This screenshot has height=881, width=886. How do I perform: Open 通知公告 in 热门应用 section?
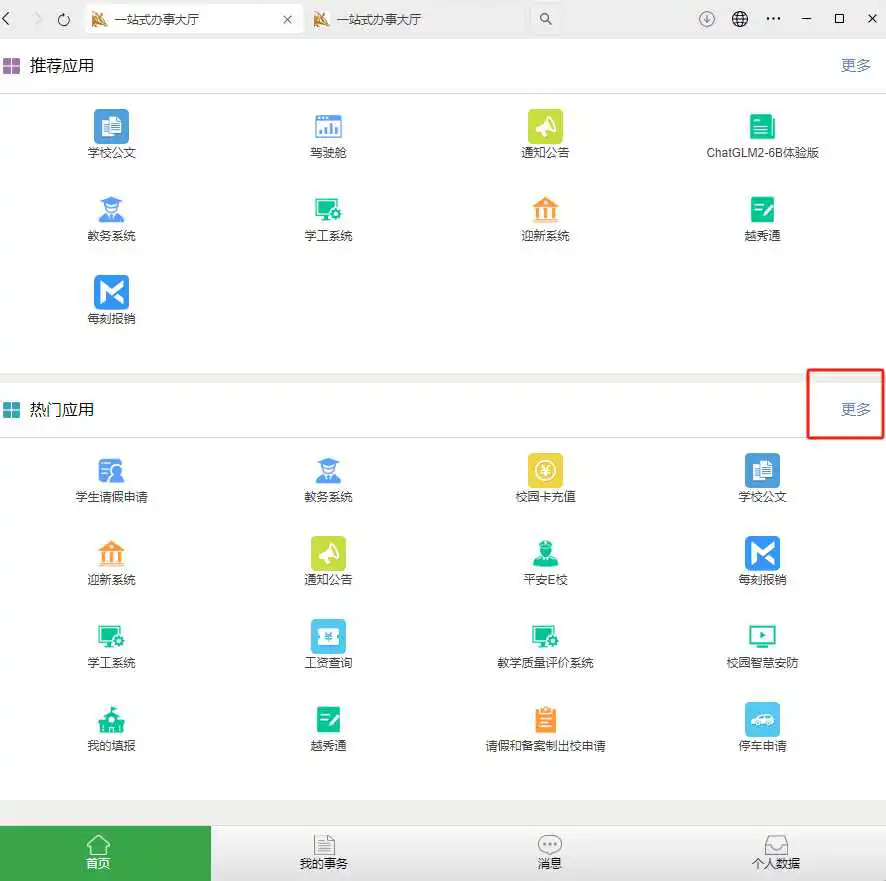[328, 561]
